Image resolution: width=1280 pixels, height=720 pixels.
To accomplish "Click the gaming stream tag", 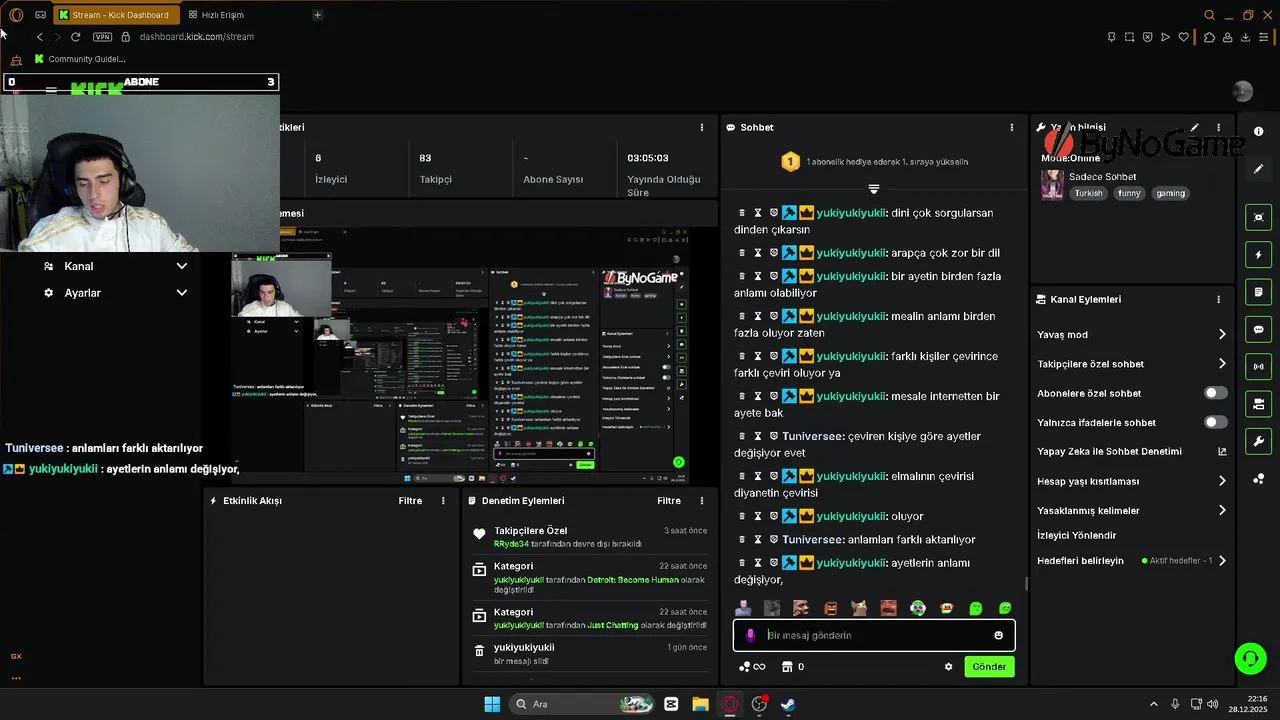I will pos(1170,193).
